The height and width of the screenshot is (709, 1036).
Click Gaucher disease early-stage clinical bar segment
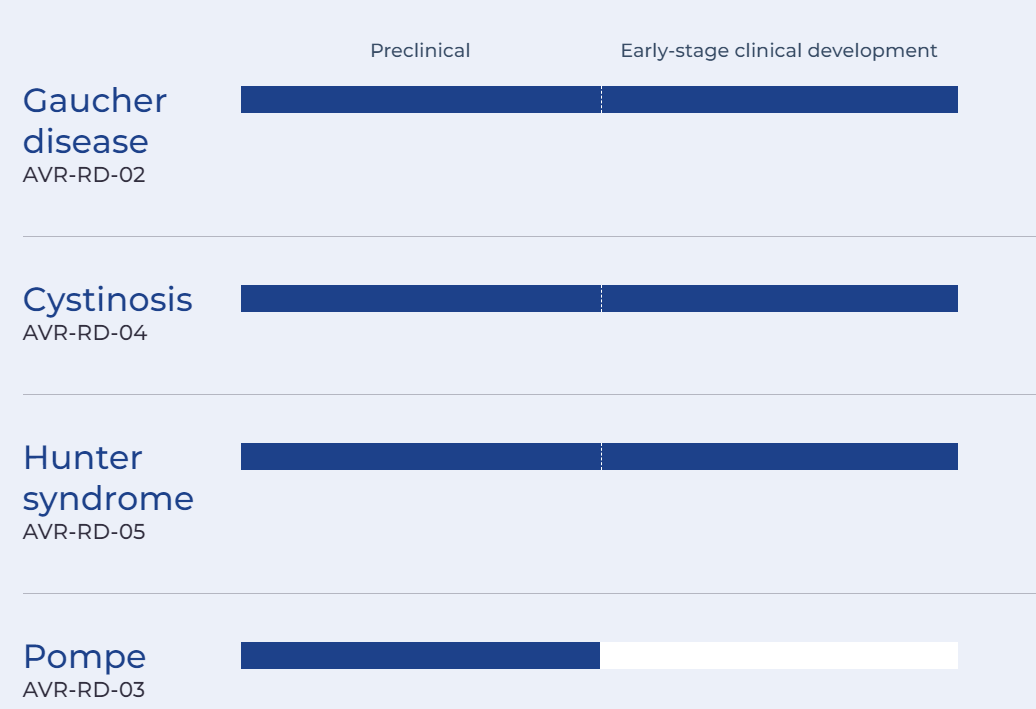(780, 99)
